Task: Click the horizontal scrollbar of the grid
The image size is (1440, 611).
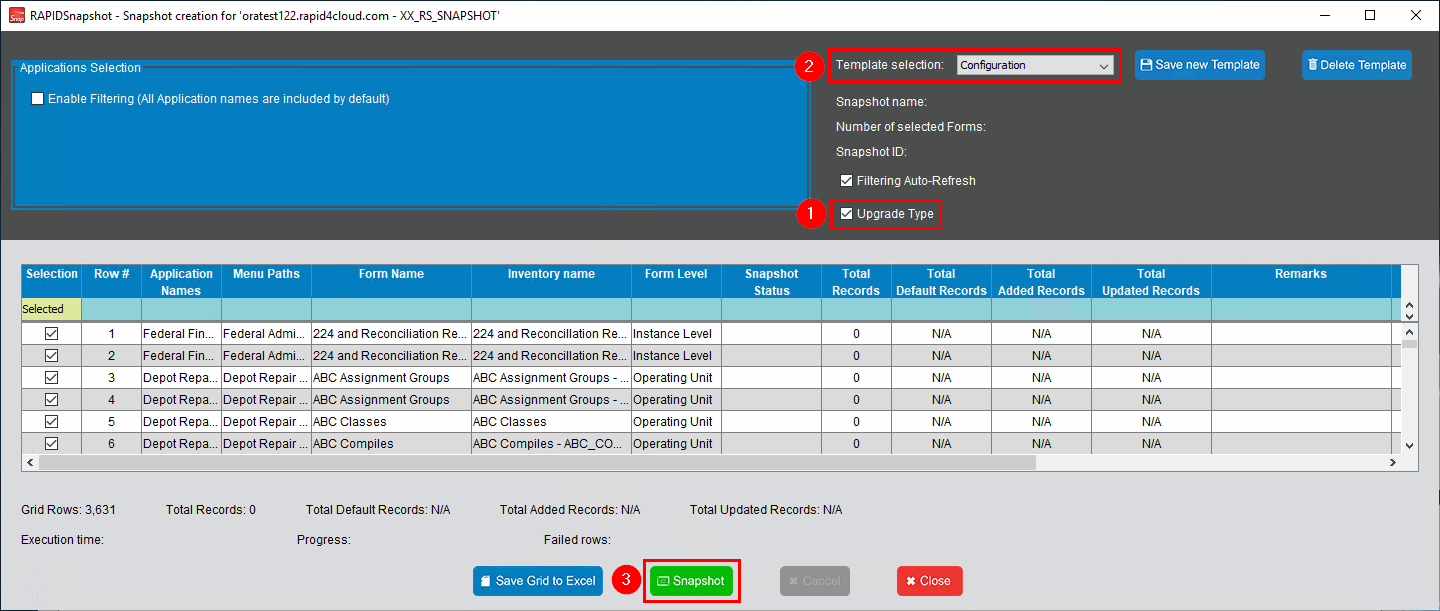Action: [537, 463]
